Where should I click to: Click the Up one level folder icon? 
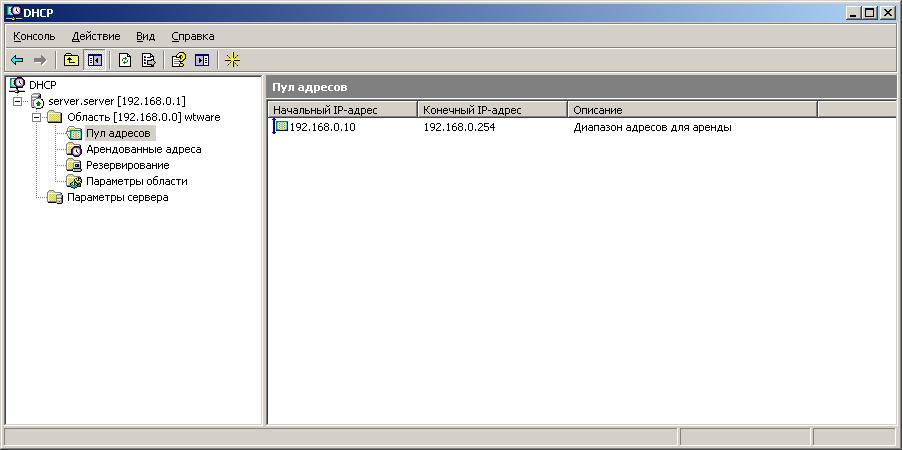(73, 60)
